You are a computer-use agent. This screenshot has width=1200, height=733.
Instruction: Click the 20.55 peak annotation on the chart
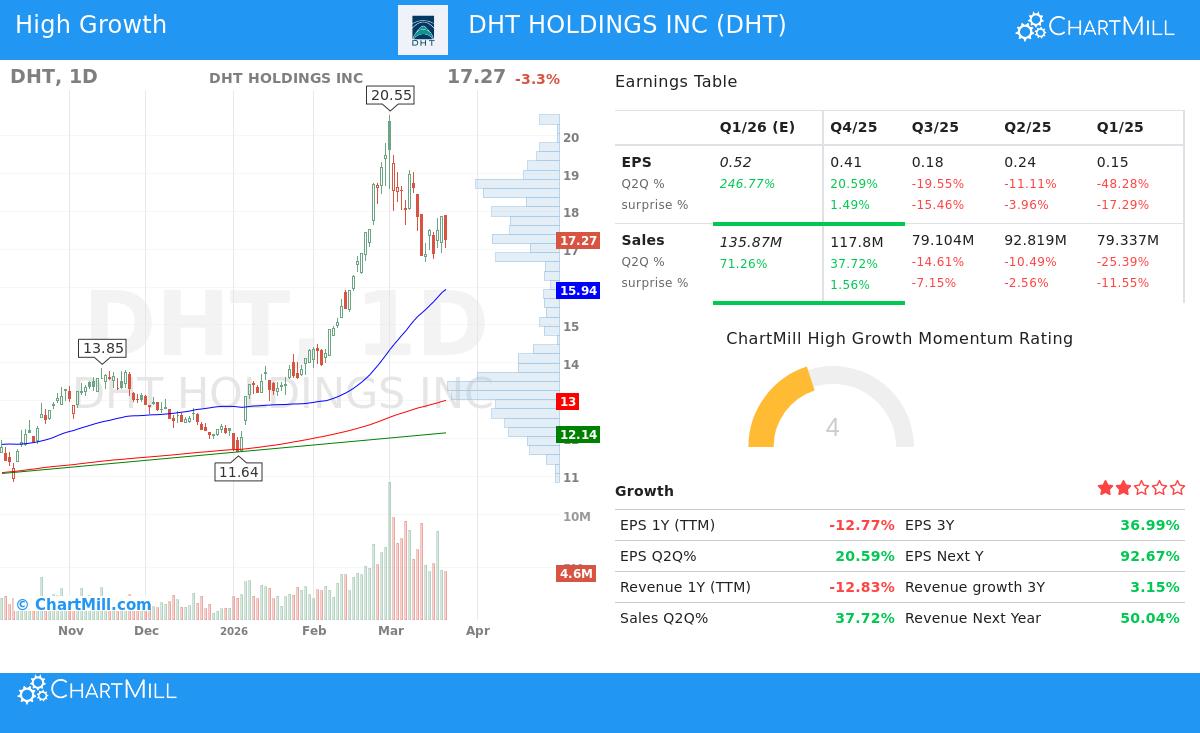pos(390,97)
